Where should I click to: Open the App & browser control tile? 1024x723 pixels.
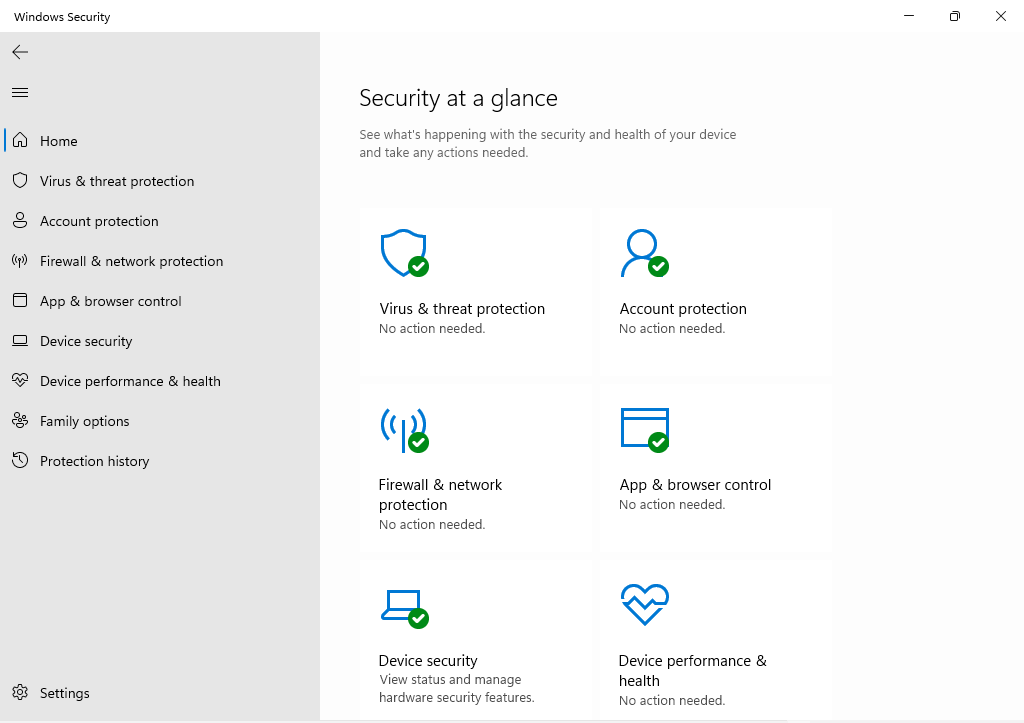[715, 467]
